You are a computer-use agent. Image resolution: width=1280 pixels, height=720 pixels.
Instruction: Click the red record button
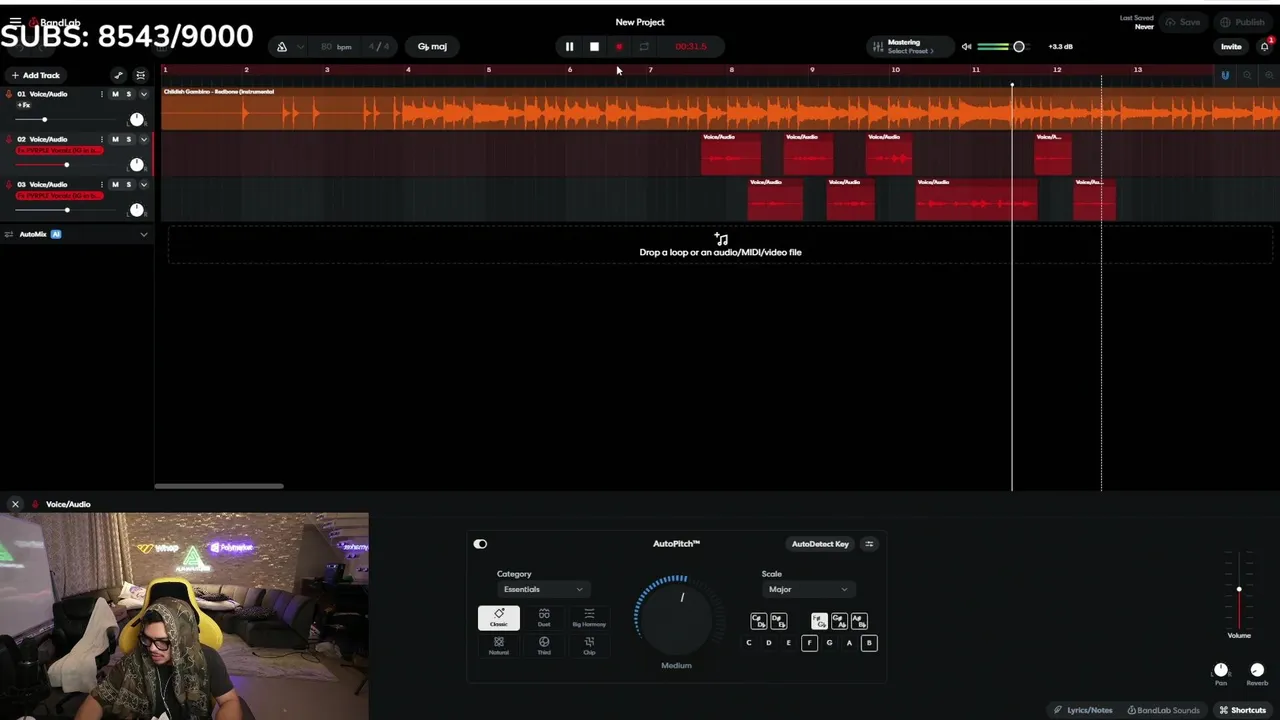tap(619, 47)
